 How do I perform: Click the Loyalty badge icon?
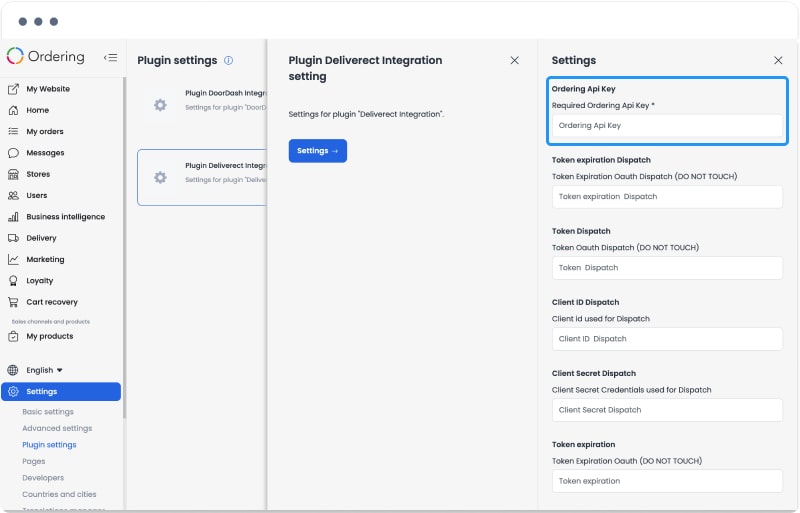pos(13,281)
